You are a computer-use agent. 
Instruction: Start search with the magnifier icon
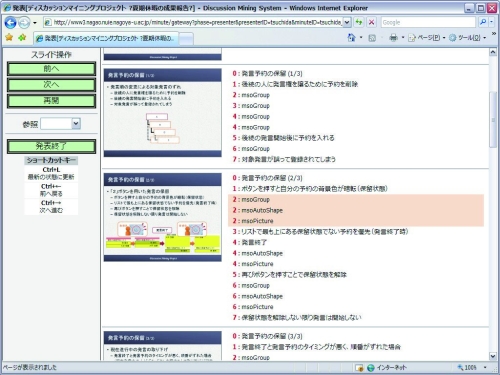click(482, 22)
